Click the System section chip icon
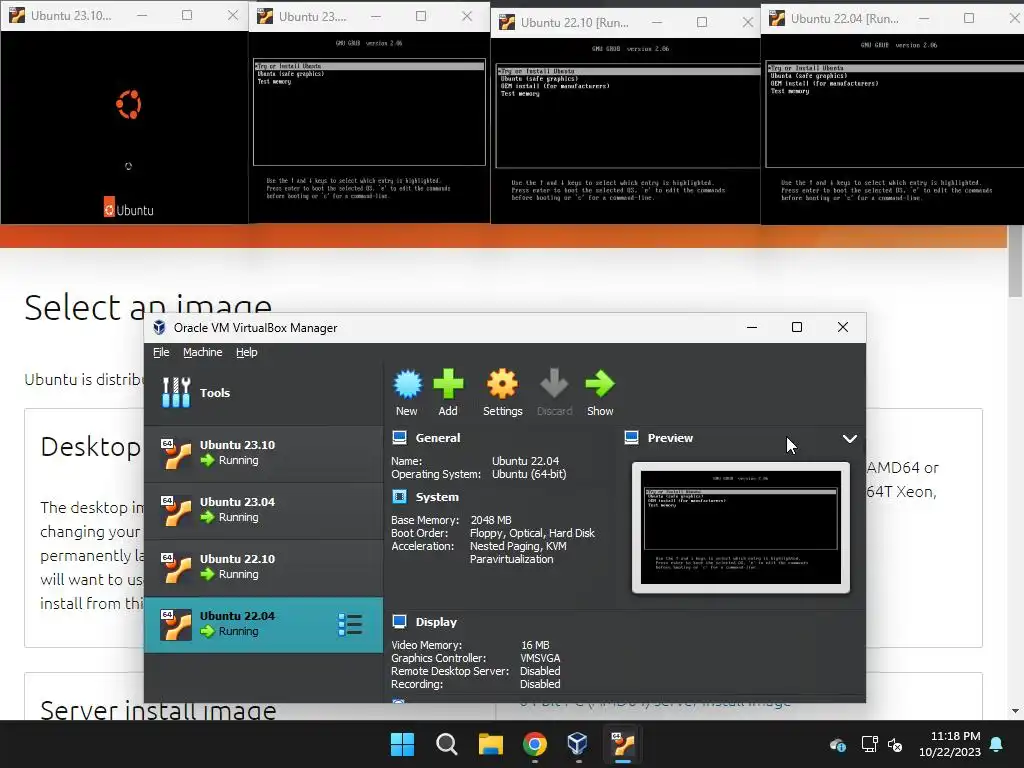The width and height of the screenshot is (1024, 768). [x=400, y=497]
